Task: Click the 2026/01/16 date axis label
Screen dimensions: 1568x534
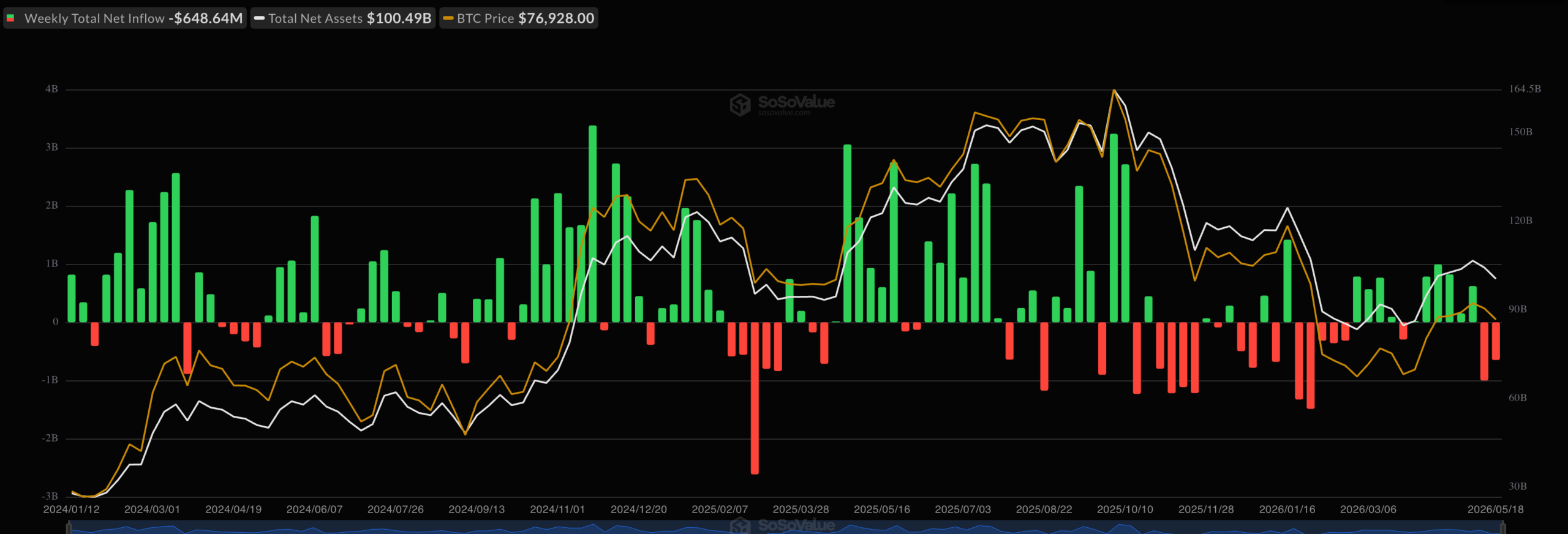Action: point(1287,510)
